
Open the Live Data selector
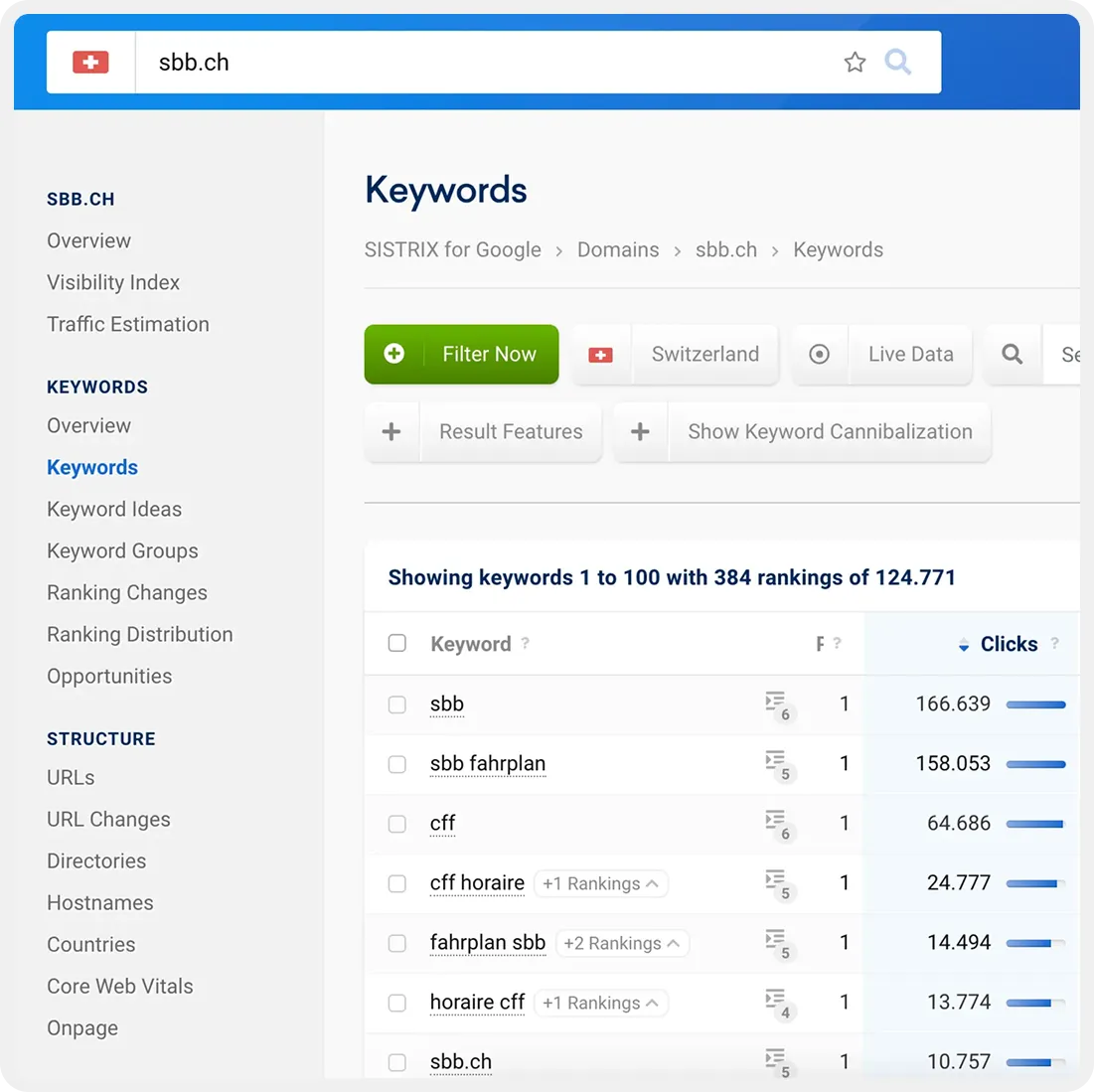click(x=882, y=355)
